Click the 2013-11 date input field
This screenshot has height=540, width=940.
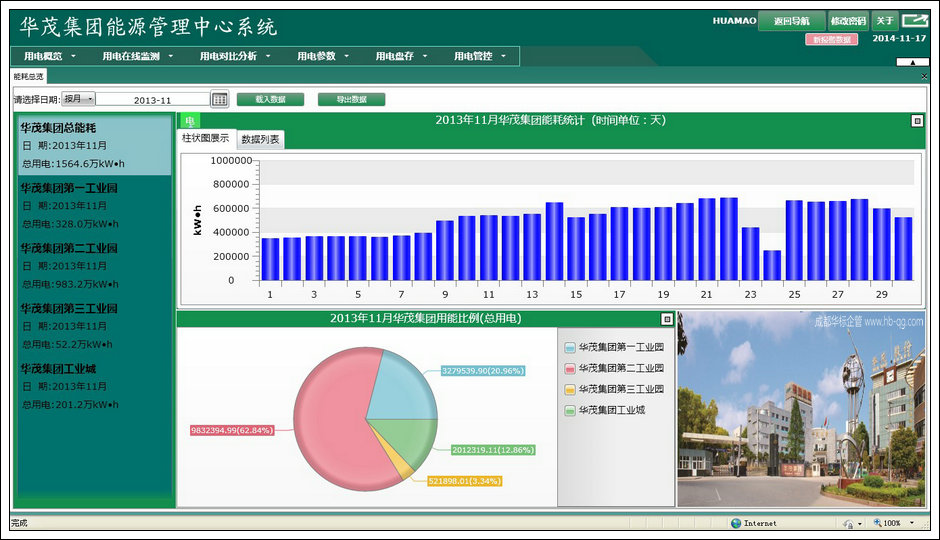(x=152, y=100)
